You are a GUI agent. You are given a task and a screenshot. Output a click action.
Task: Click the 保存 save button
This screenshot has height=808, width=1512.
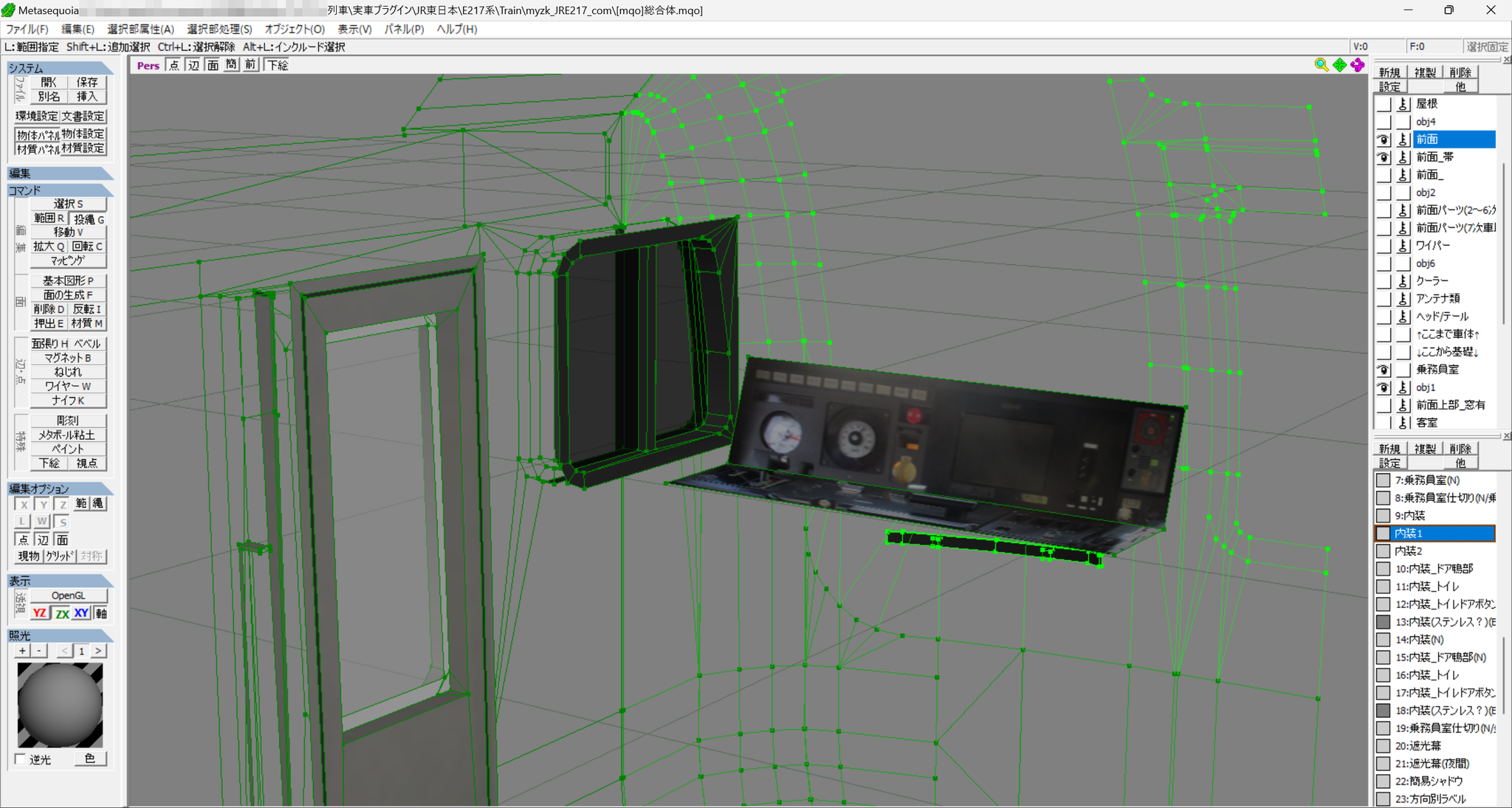[x=87, y=82]
